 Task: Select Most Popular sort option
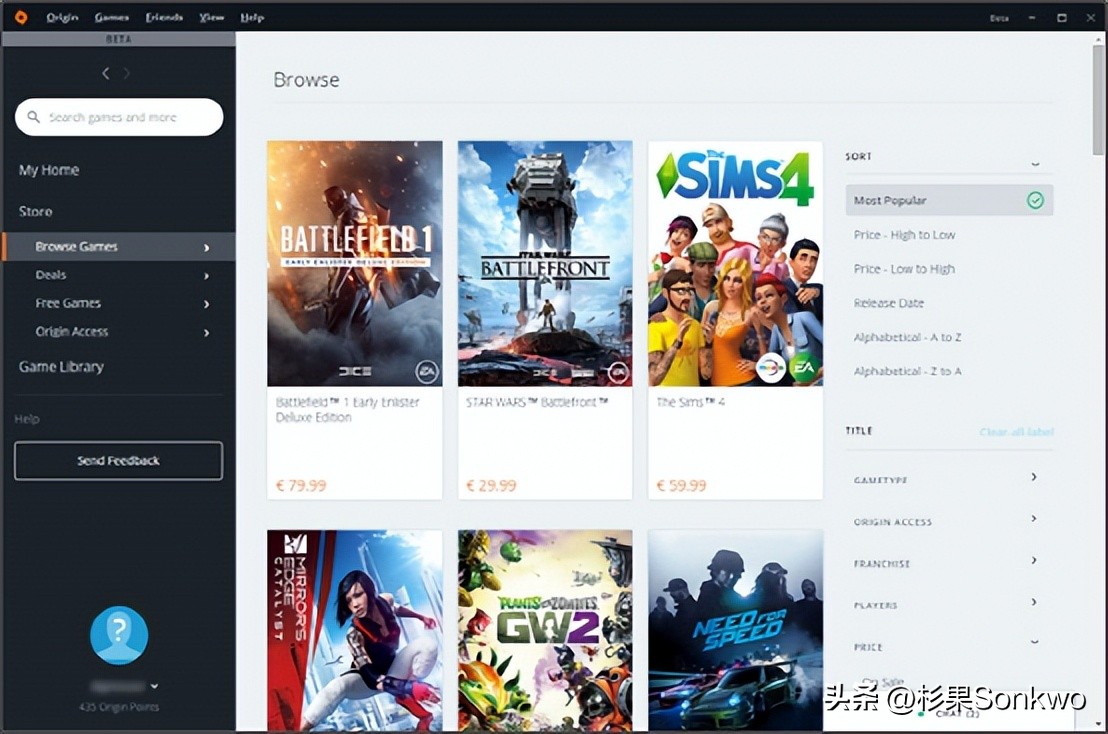click(949, 201)
